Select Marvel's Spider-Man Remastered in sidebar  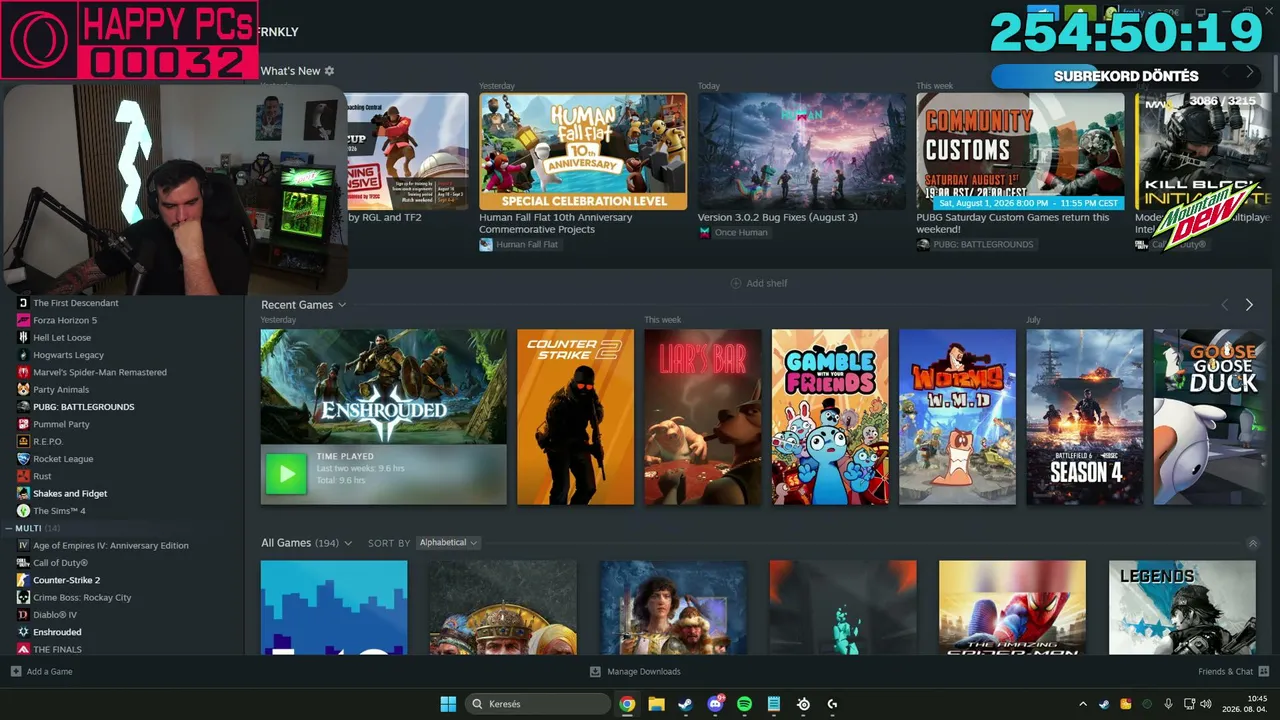coord(100,372)
